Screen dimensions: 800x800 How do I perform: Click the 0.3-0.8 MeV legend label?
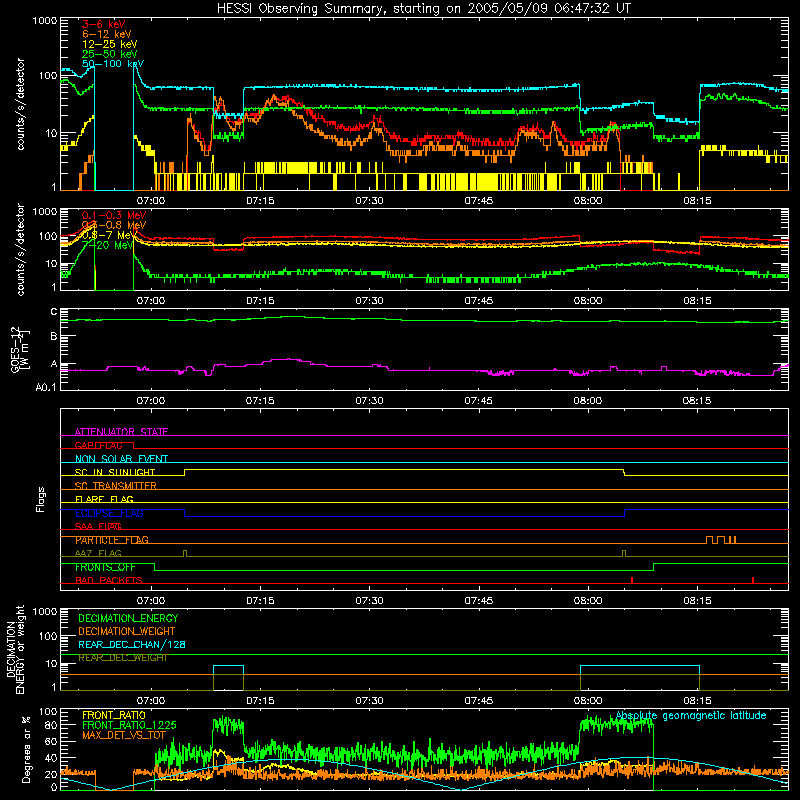(x=114, y=225)
